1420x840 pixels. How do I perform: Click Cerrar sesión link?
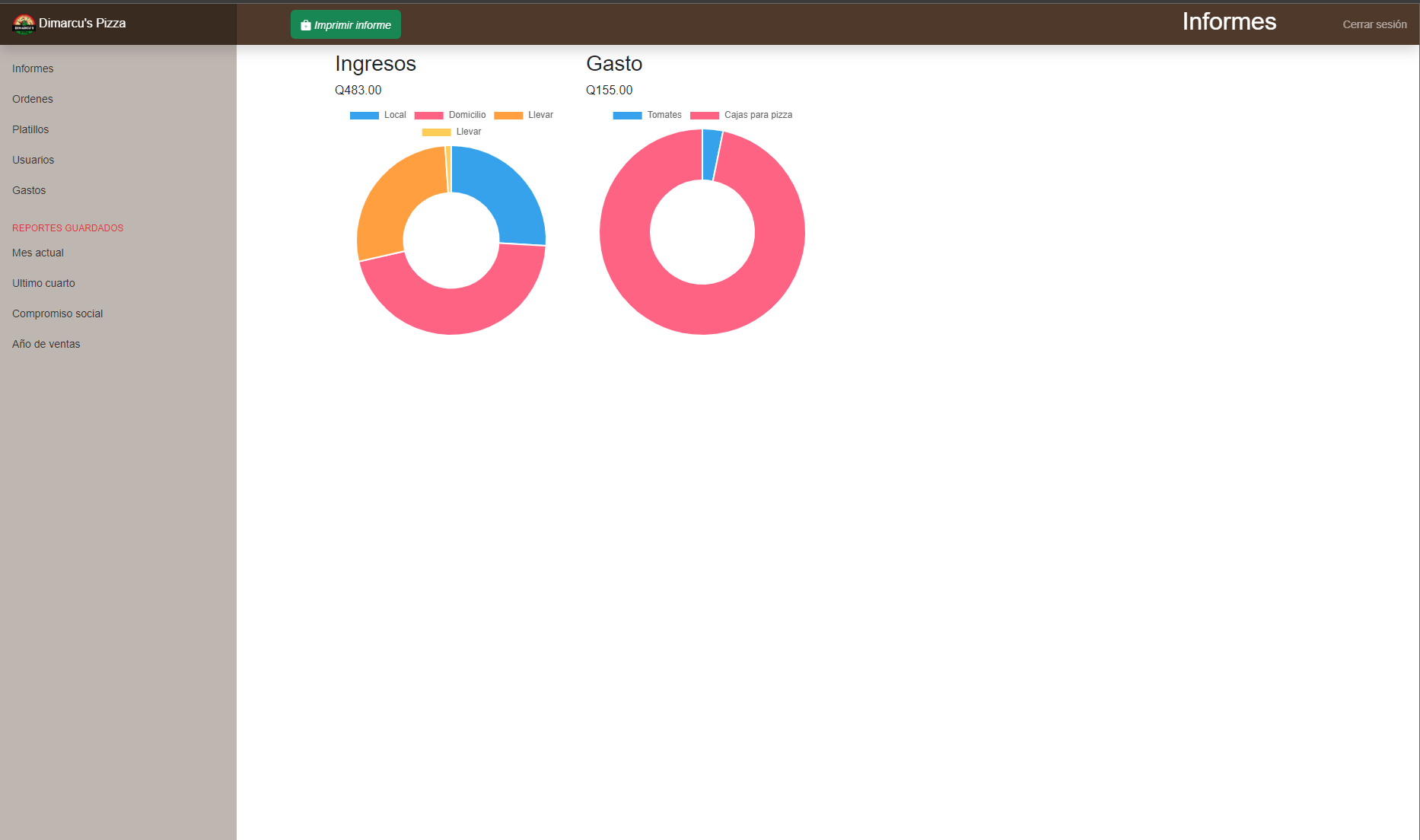click(x=1374, y=24)
